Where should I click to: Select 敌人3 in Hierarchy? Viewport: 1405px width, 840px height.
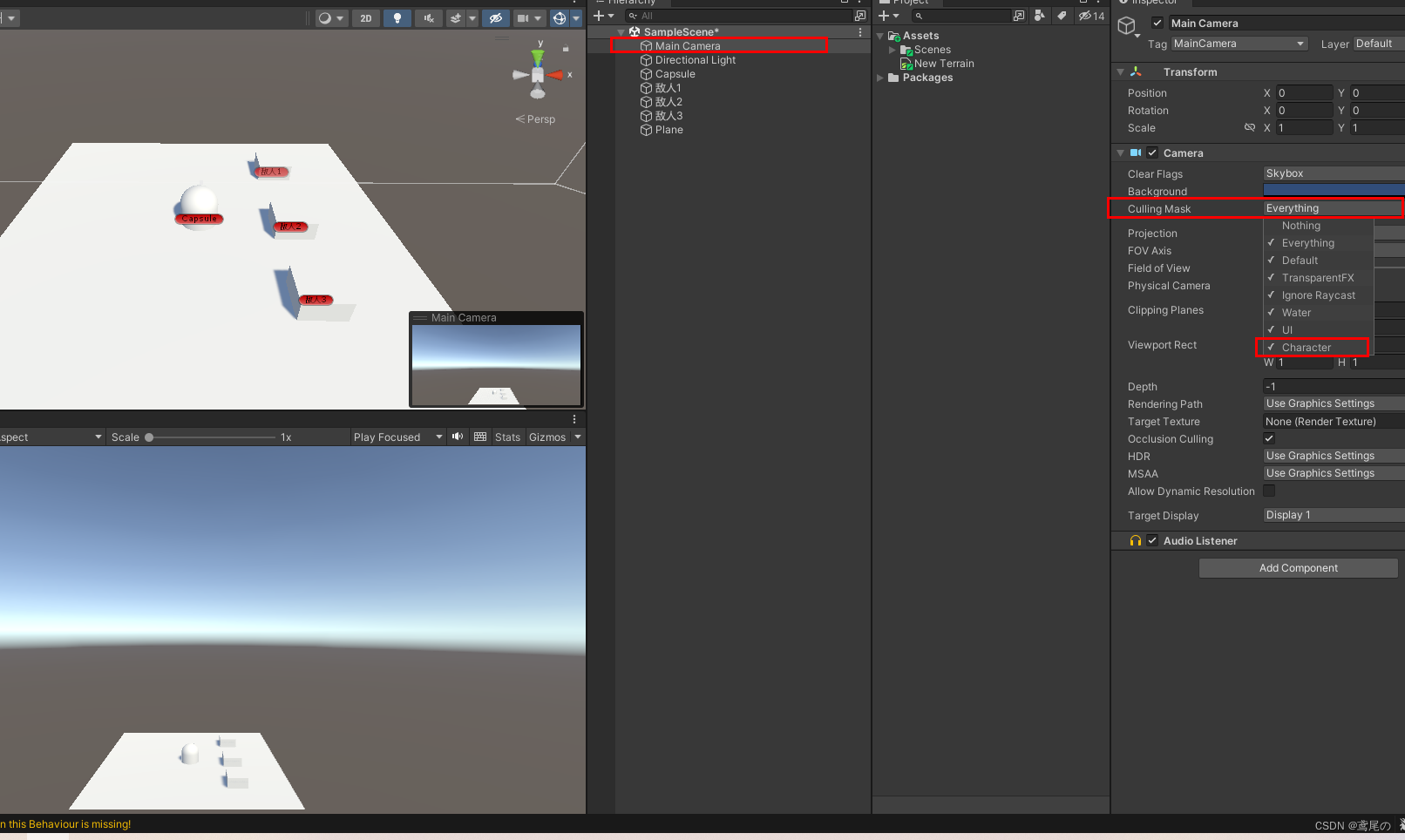668,116
